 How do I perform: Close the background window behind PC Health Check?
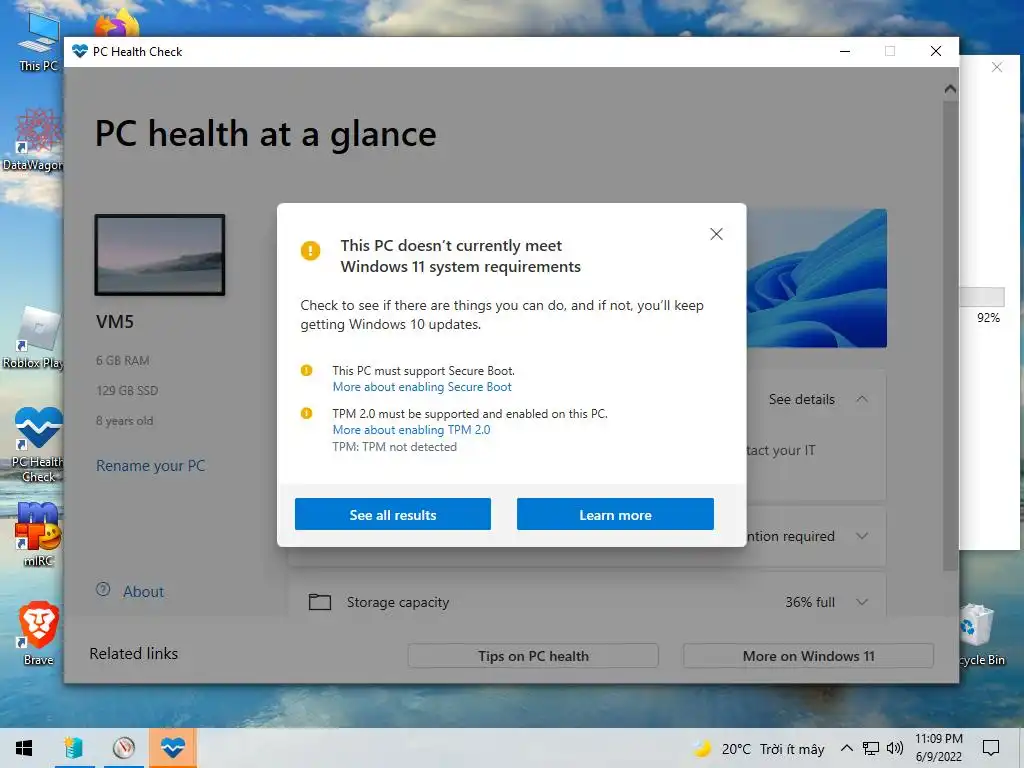point(997,67)
